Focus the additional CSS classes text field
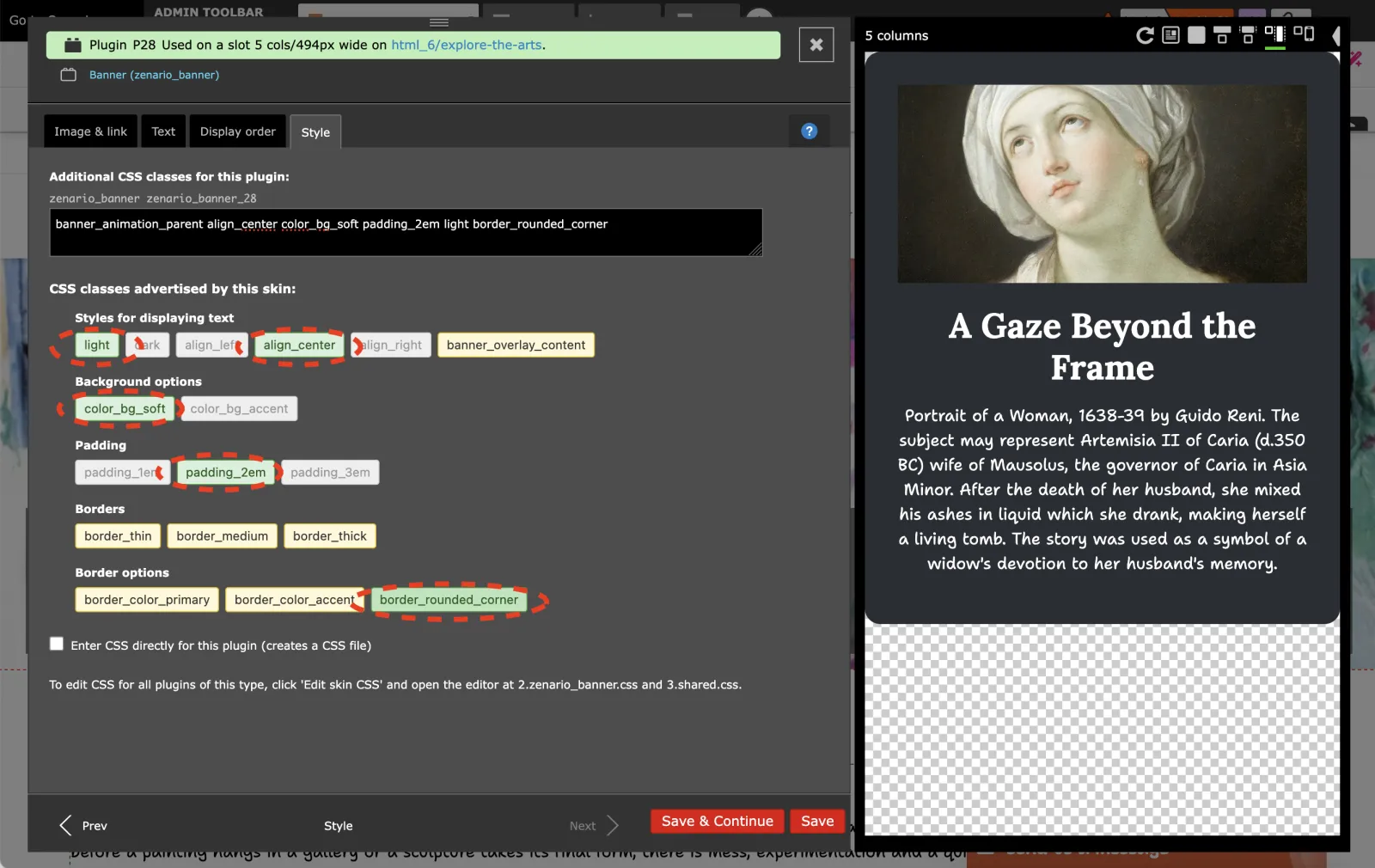The width and height of the screenshot is (1375, 868). [406, 232]
